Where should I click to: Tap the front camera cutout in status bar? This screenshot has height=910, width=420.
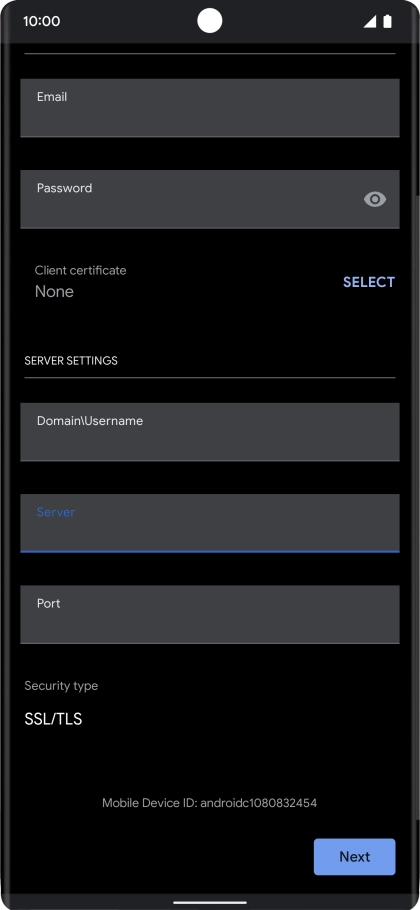[209, 21]
